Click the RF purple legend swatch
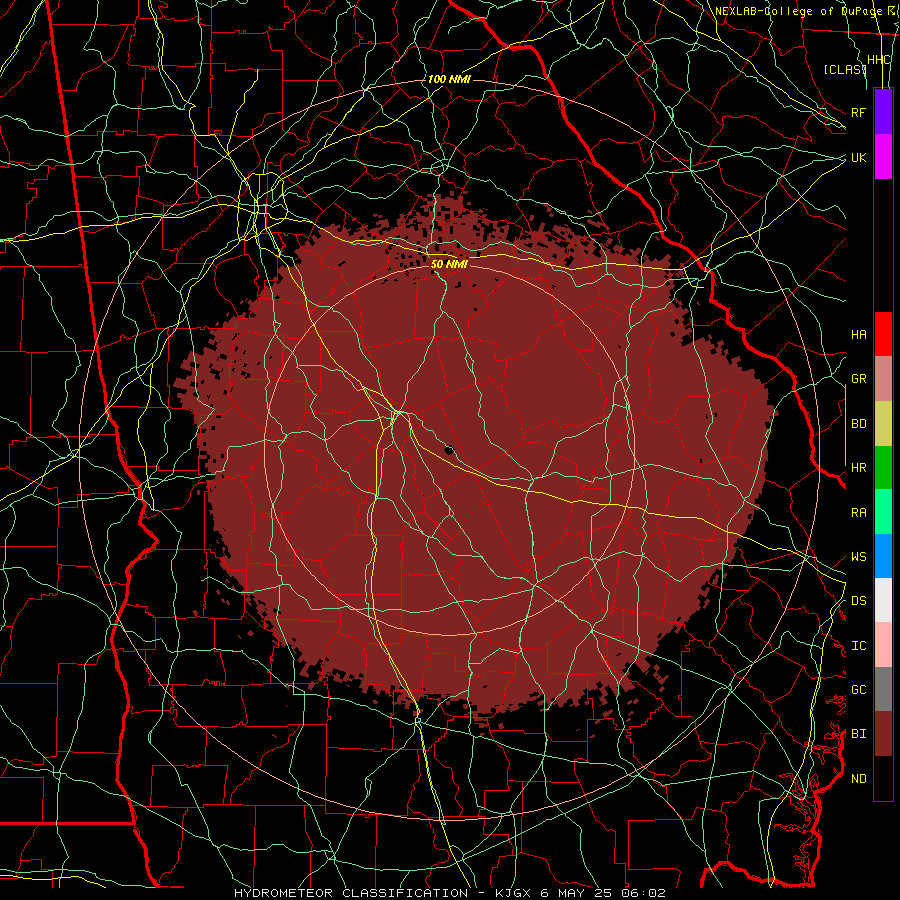Screen dimensions: 900x900 click(x=883, y=111)
